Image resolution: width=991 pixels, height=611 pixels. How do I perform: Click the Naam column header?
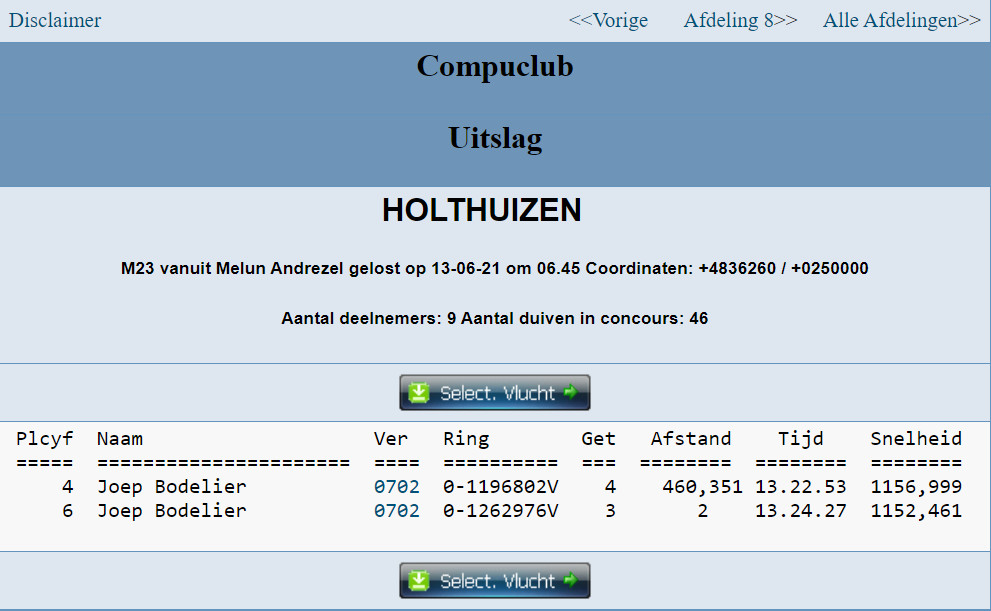[119, 439]
